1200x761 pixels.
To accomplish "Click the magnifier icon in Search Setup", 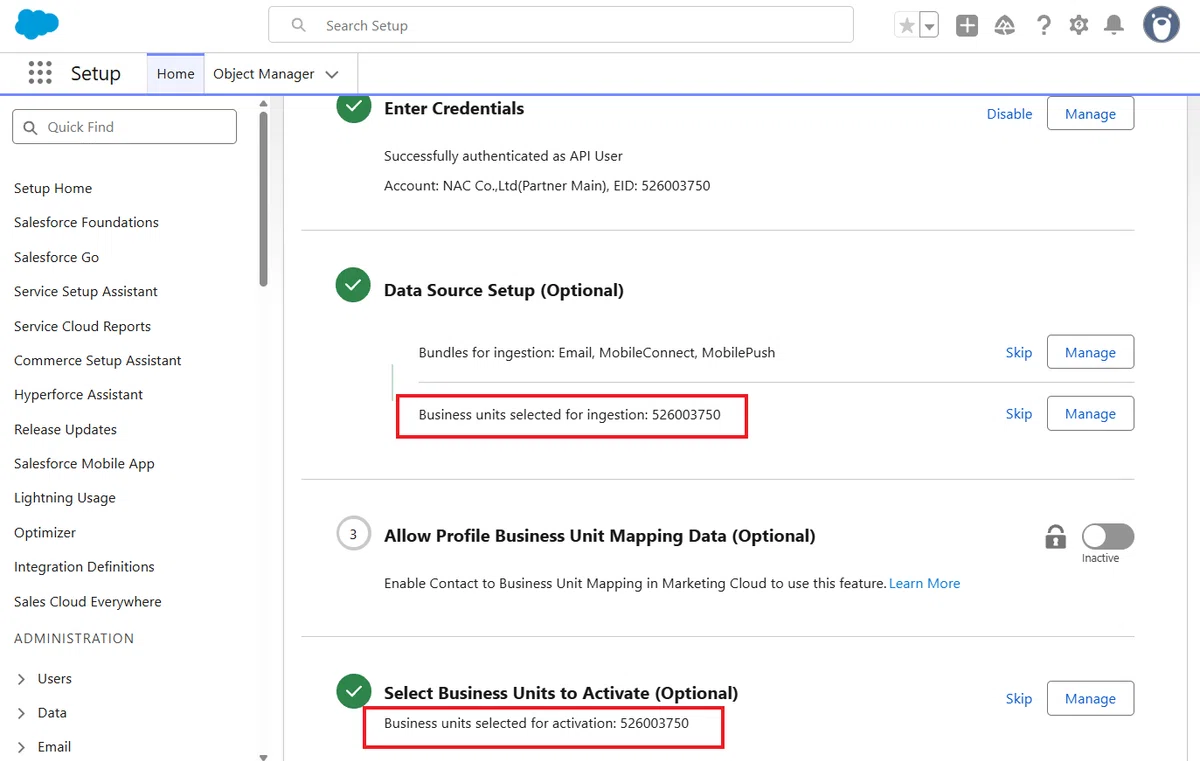I will click(298, 25).
